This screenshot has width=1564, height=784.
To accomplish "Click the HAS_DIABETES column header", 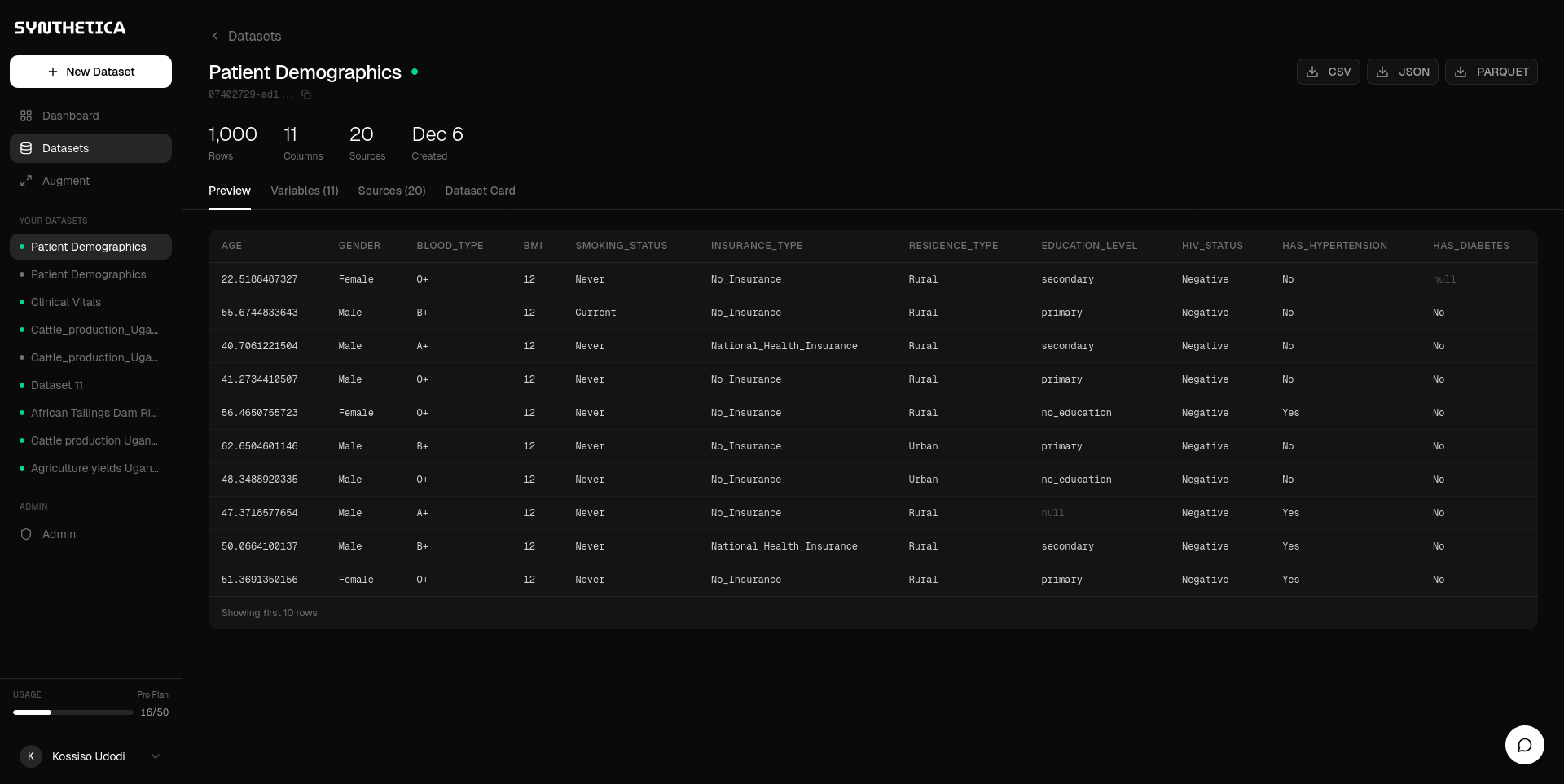I will click(1471, 246).
